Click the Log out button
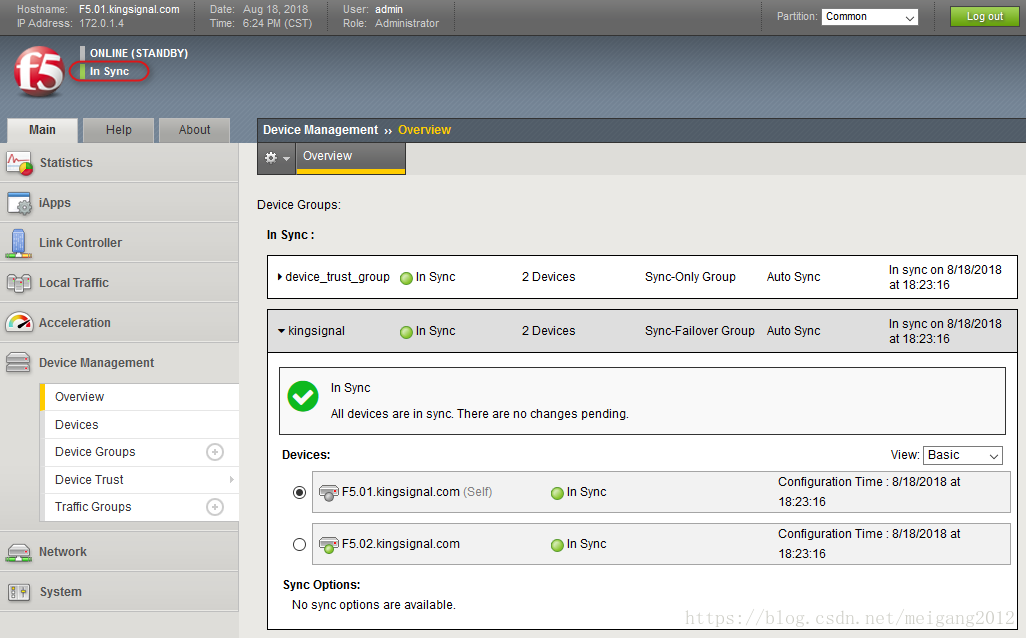The image size is (1026, 638). [x=985, y=16]
